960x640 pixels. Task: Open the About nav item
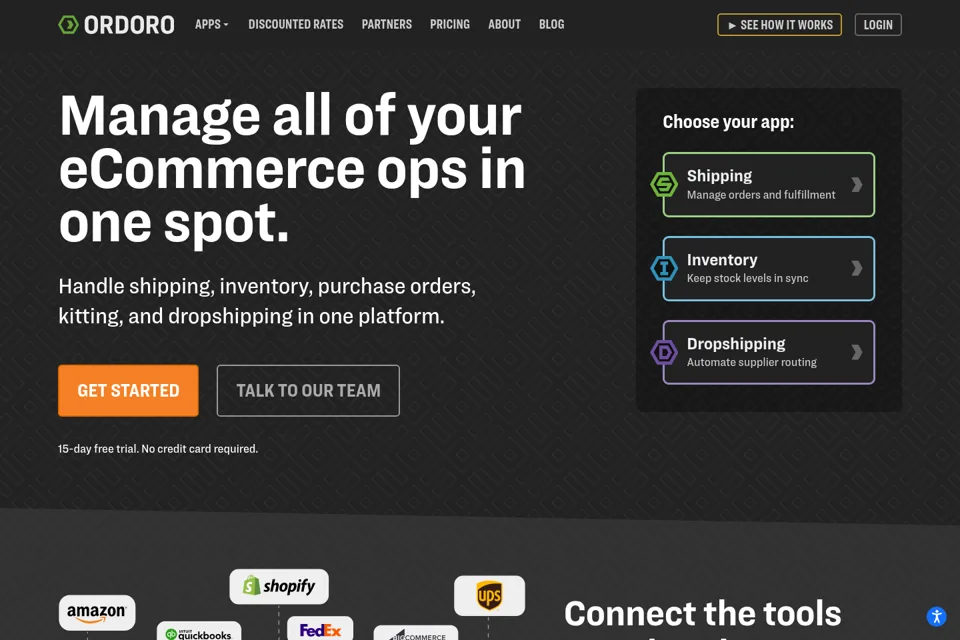coord(504,24)
